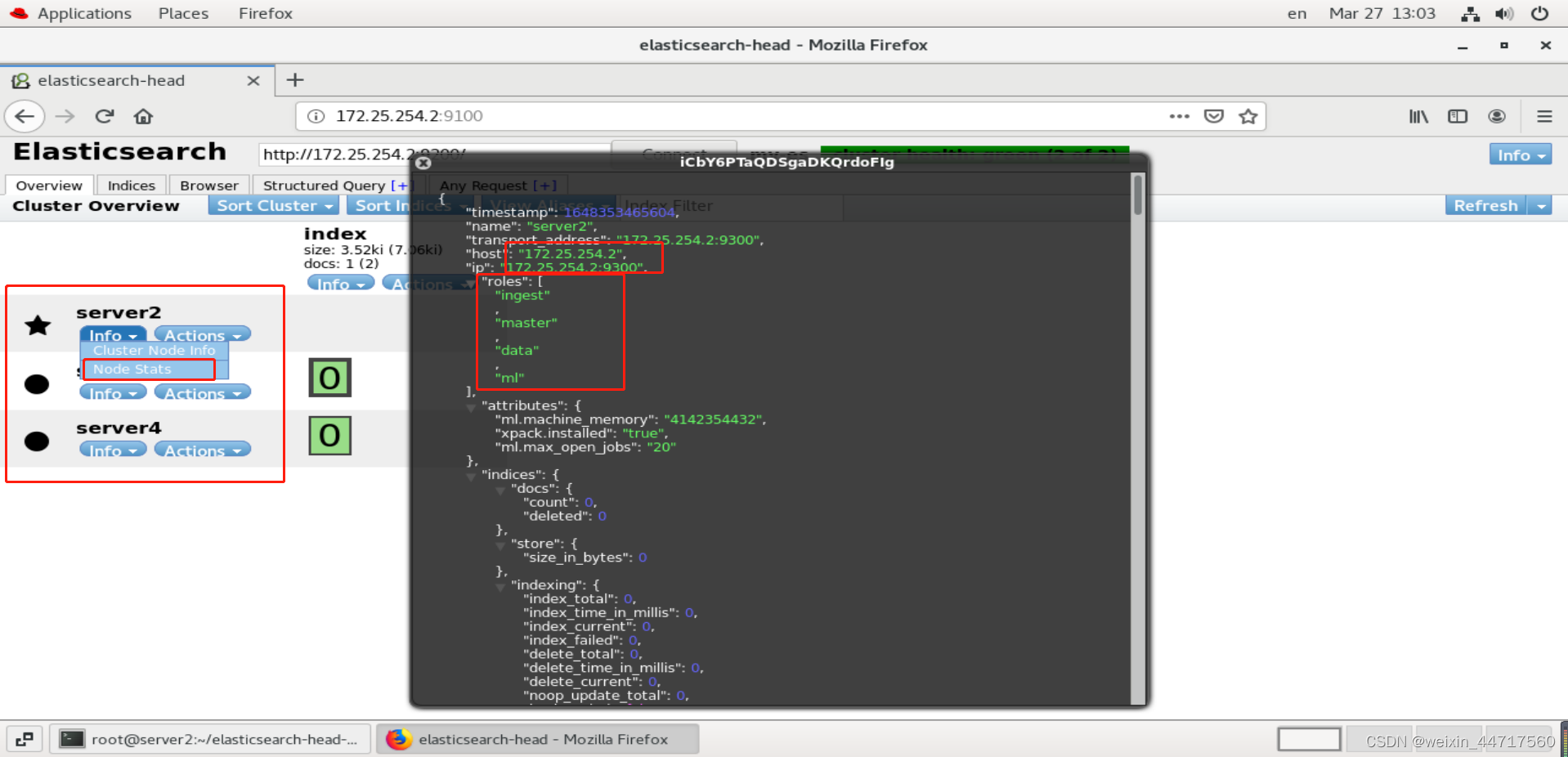Open the Sort Cluster dropdown
This screenshot has height=757, width=1568.
(273, 206)
